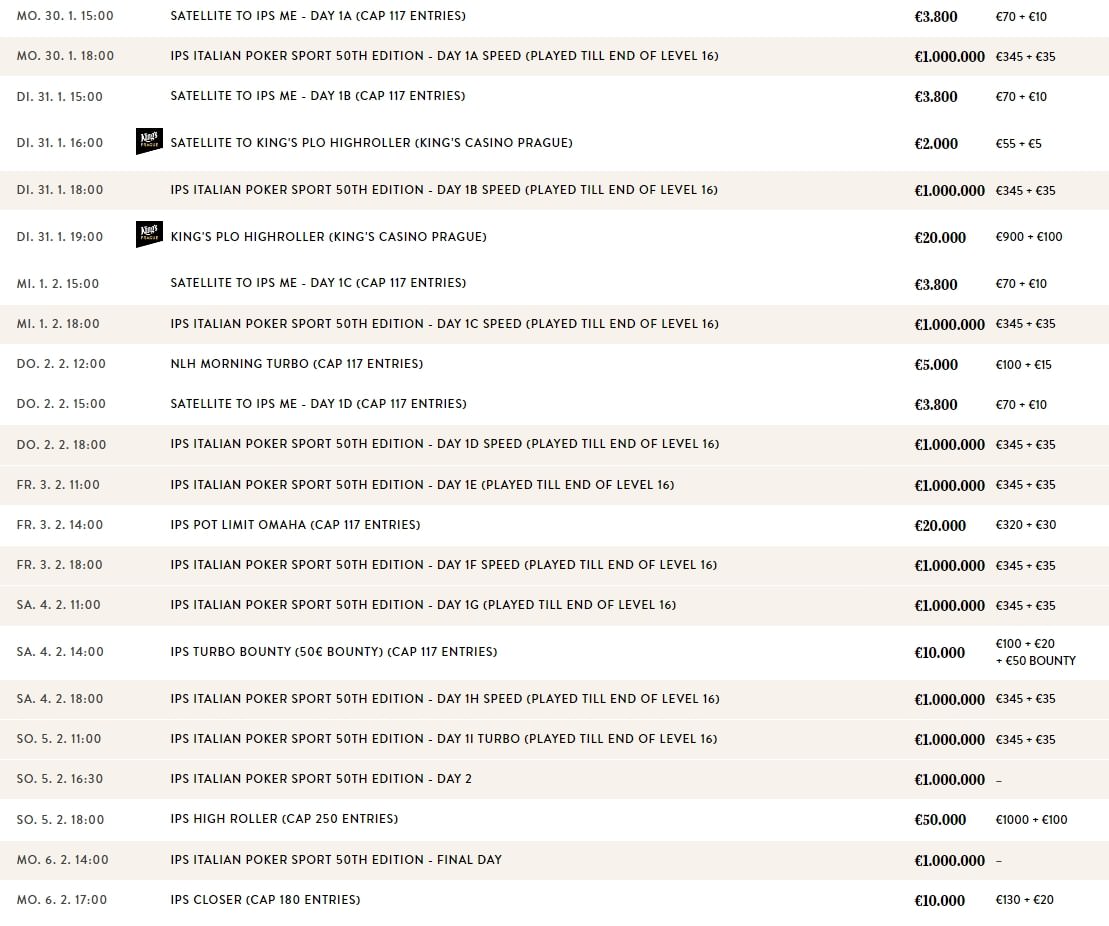Open King's PLO Highroller event title
Image resolution: width=1109 pixels, height=926 pixels.
coord(328,237)
